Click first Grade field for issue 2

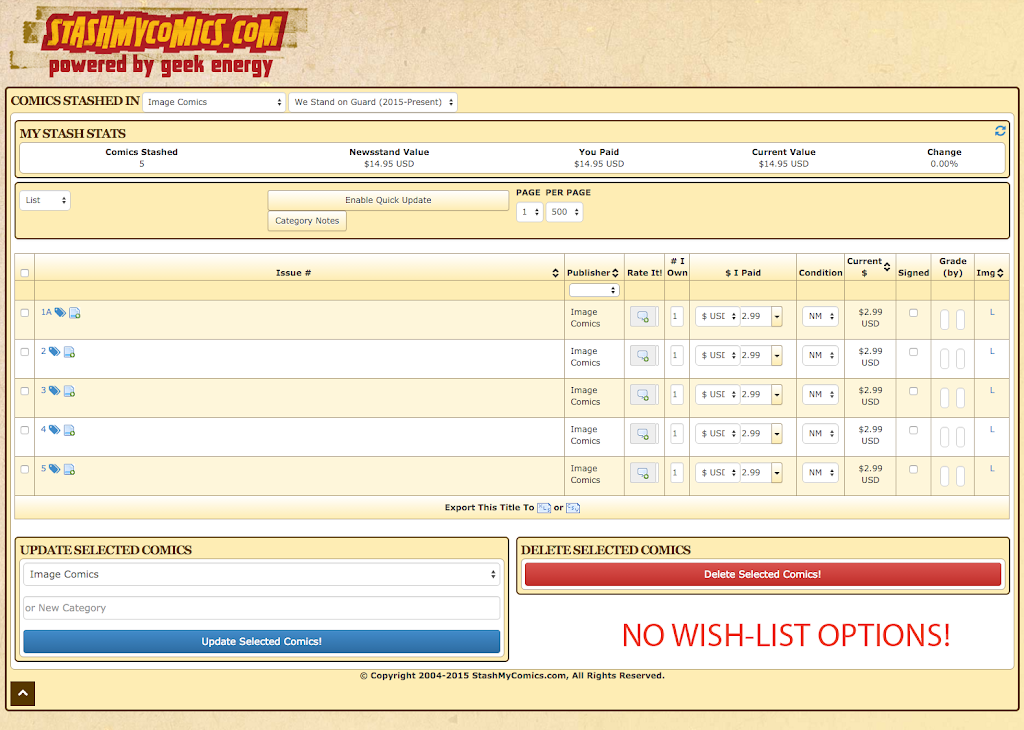click(944, 359)
